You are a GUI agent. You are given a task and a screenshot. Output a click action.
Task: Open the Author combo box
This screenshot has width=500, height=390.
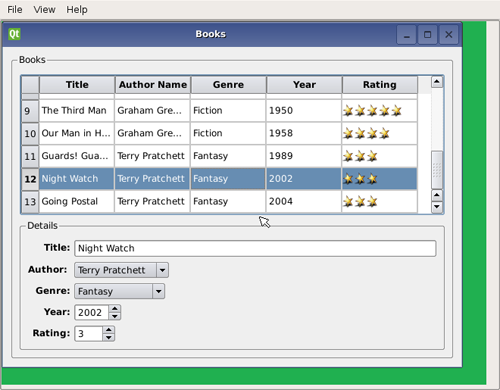tap(121, 270)
